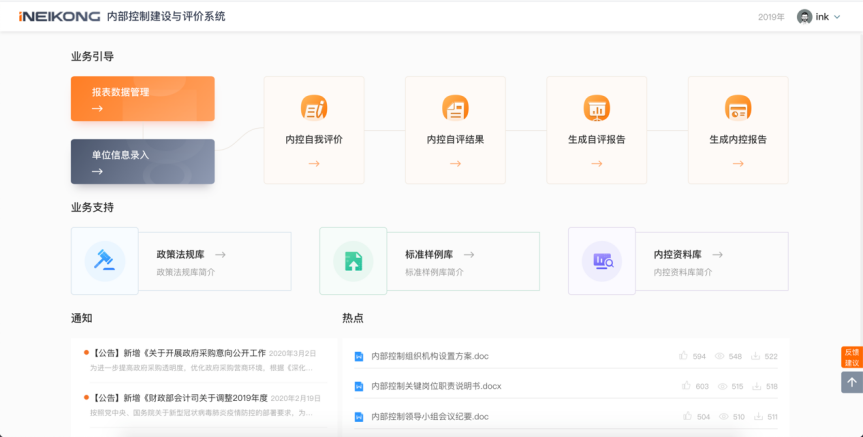Click the arrow next to 政策法规库
This screenshot has width=863, height=437.
click(220, 255)
